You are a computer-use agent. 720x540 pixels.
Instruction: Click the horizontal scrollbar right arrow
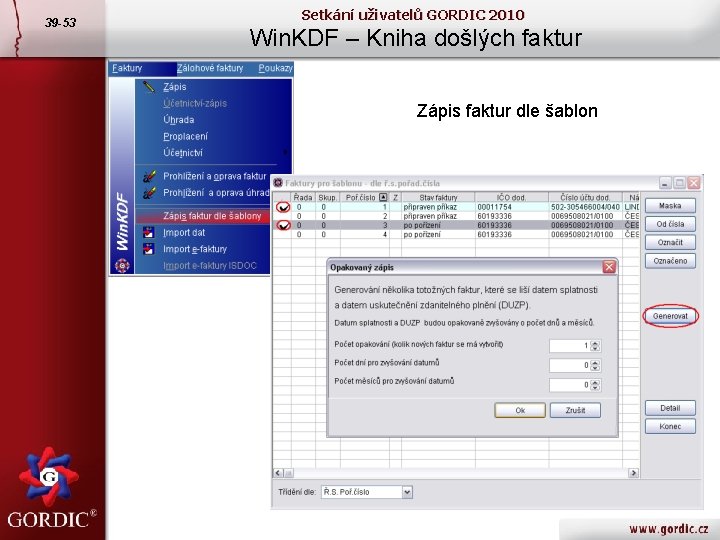click(633, 472)
